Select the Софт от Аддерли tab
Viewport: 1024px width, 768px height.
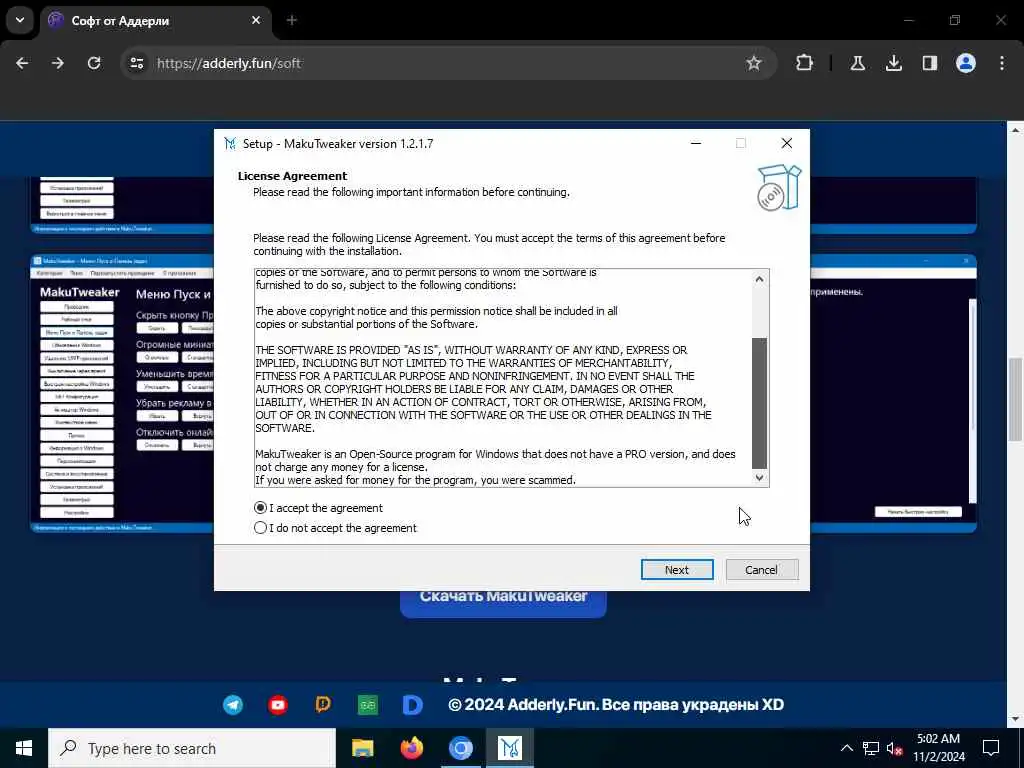pos(157,21)
